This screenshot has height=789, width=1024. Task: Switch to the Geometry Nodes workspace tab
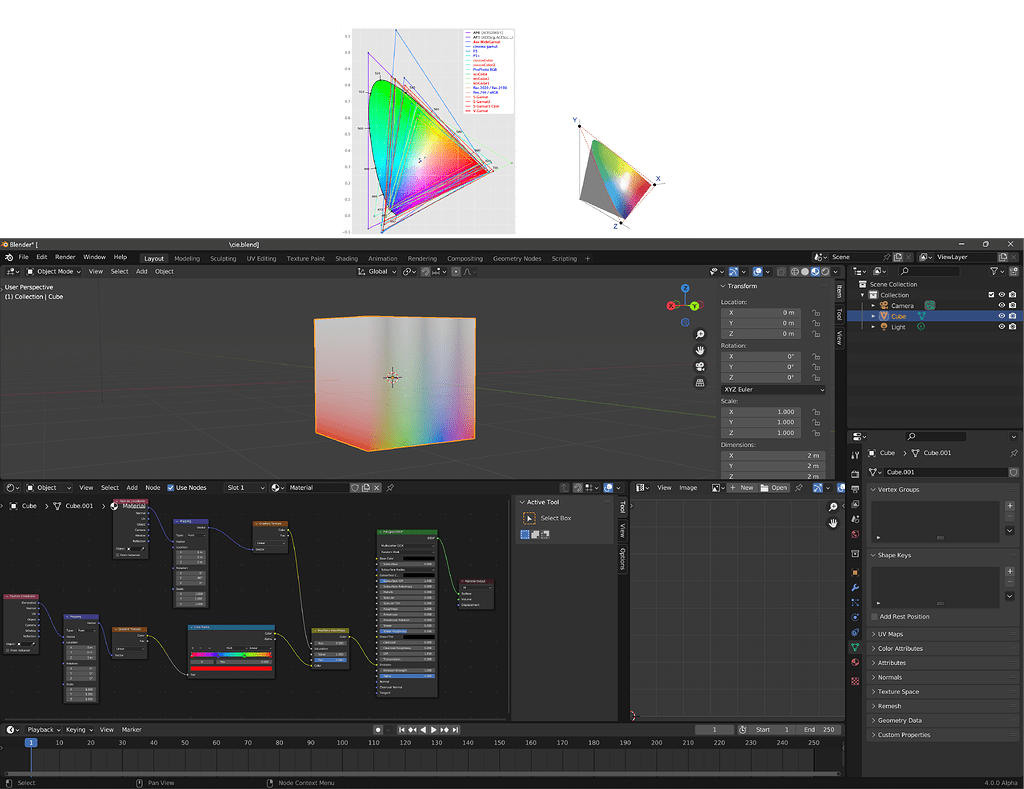pyautogui.click(x=517, y=259)
